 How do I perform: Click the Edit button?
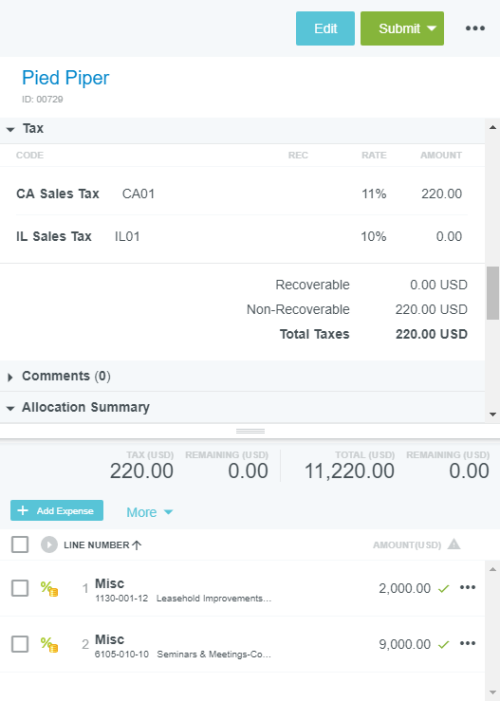[325, 29]
